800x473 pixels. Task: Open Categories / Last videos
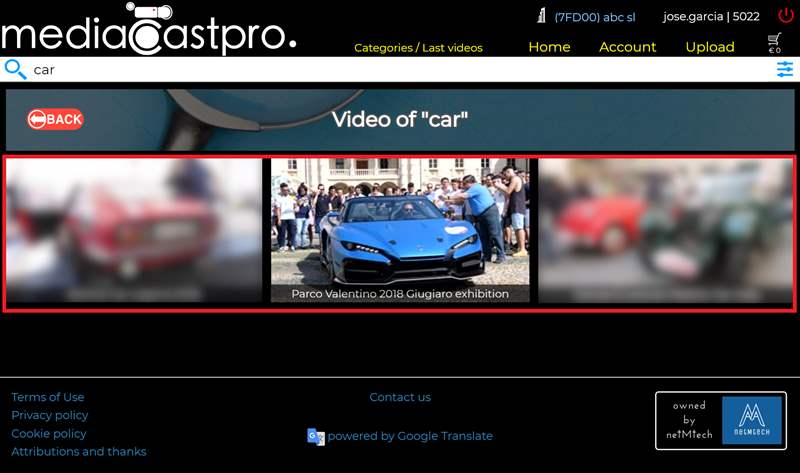(418, 48)
